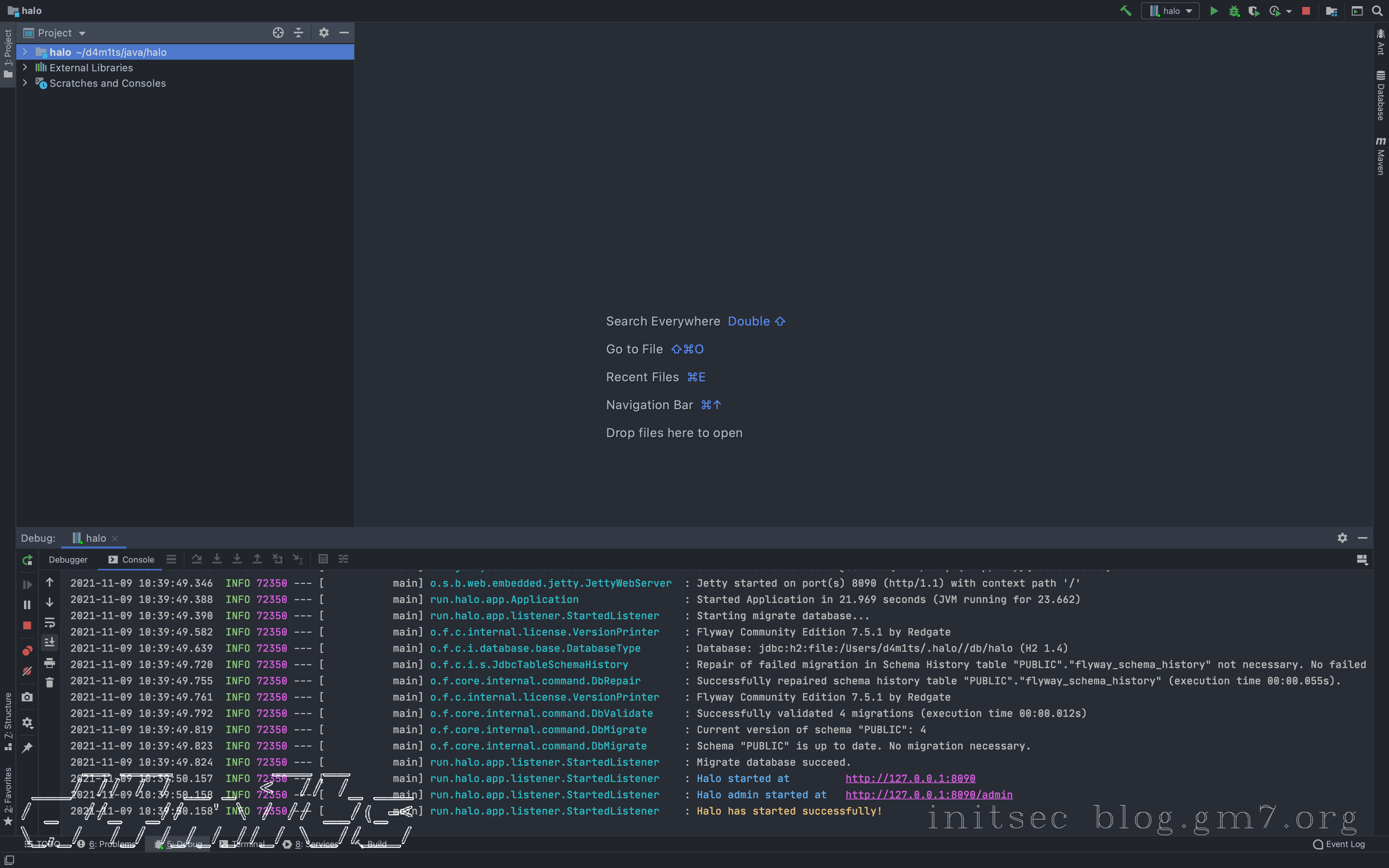Toggle Soft-Wrap in the console
1389x868 pixels.
coord(49,623)
